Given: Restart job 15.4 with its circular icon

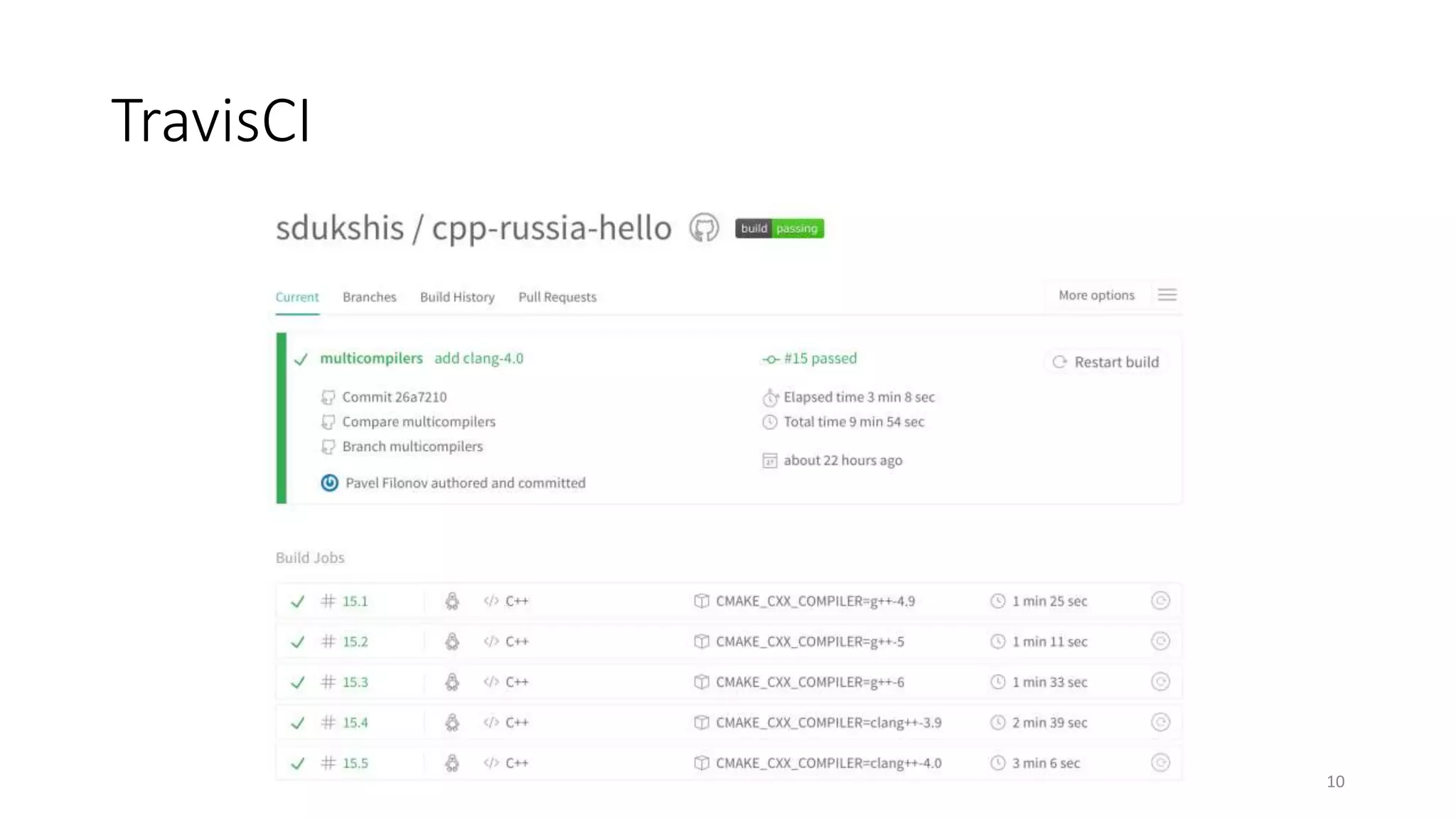Looking at the screenshot, I should pyautogui.click(x=1160, y=722).
